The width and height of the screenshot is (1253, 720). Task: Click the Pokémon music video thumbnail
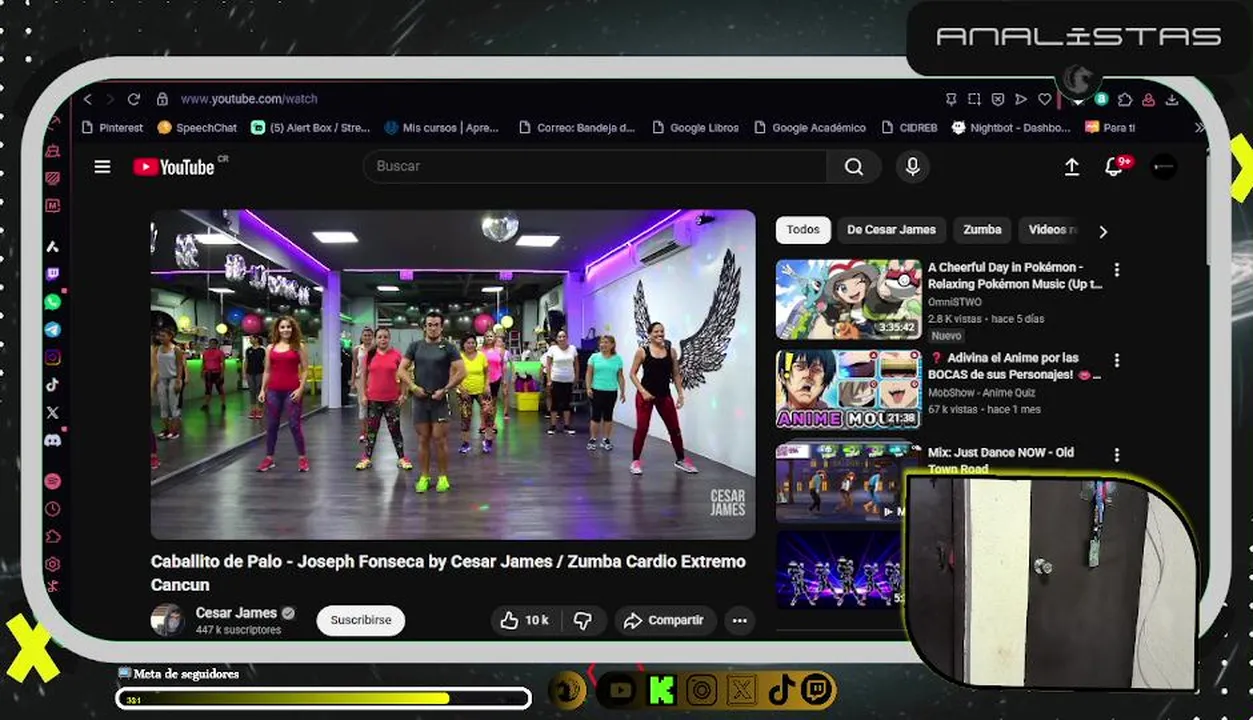coord(848,300)
